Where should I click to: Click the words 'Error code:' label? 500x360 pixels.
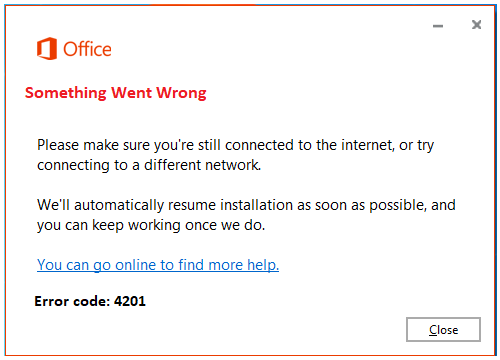click(72, 301)
